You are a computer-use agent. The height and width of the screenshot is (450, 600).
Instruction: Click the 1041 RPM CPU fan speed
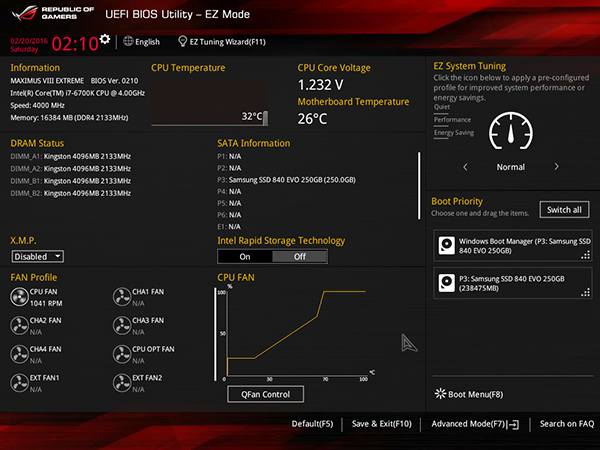(46, 303)
